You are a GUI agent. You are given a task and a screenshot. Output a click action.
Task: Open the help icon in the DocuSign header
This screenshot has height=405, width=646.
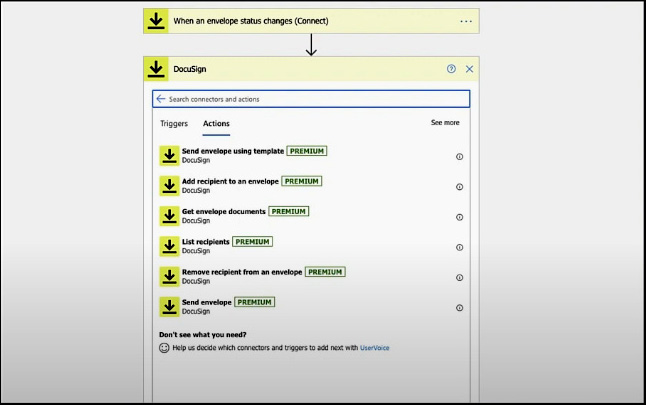(451, 69)
